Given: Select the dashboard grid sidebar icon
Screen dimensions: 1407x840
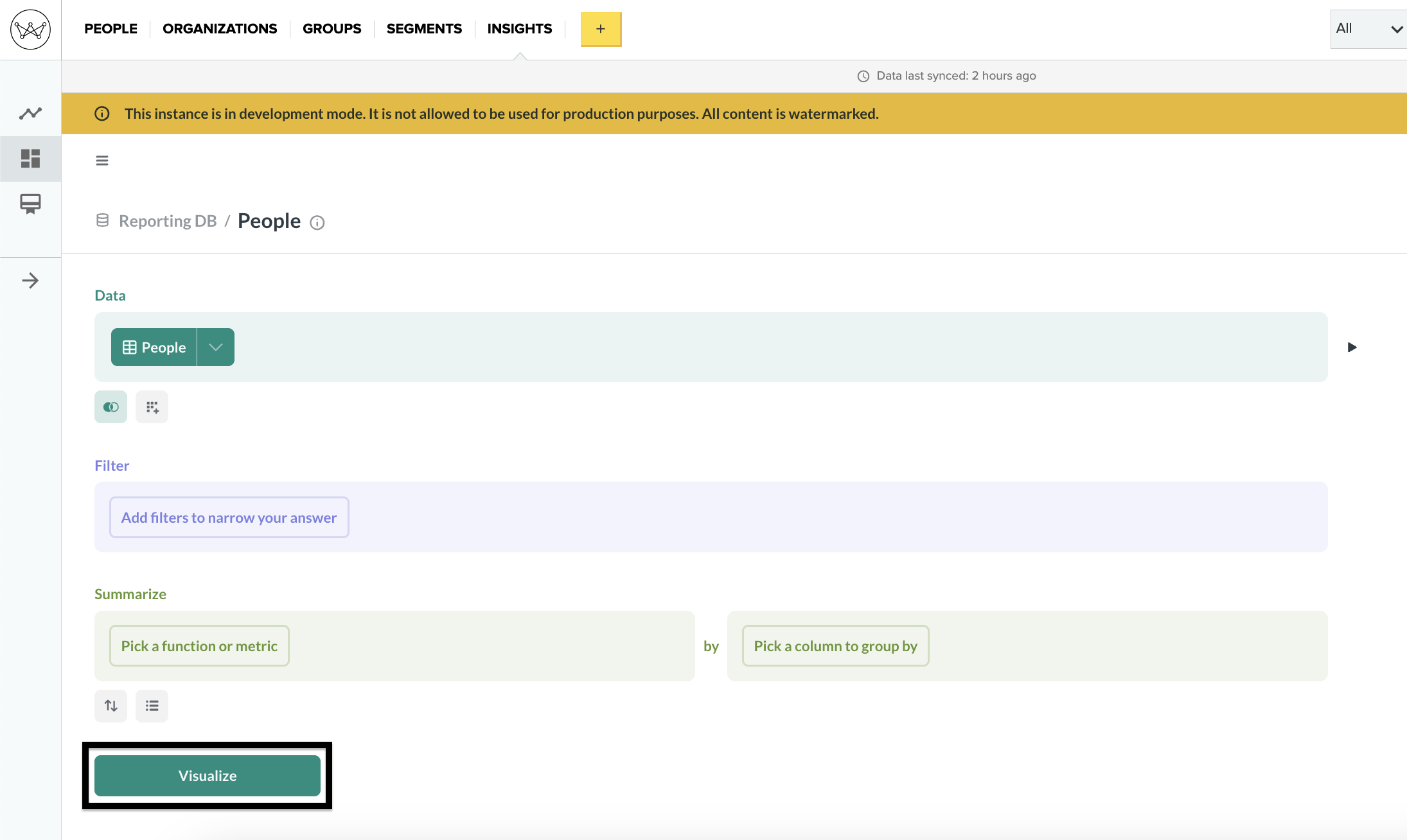Looking at the screenshot, I should tap(30, 159).
